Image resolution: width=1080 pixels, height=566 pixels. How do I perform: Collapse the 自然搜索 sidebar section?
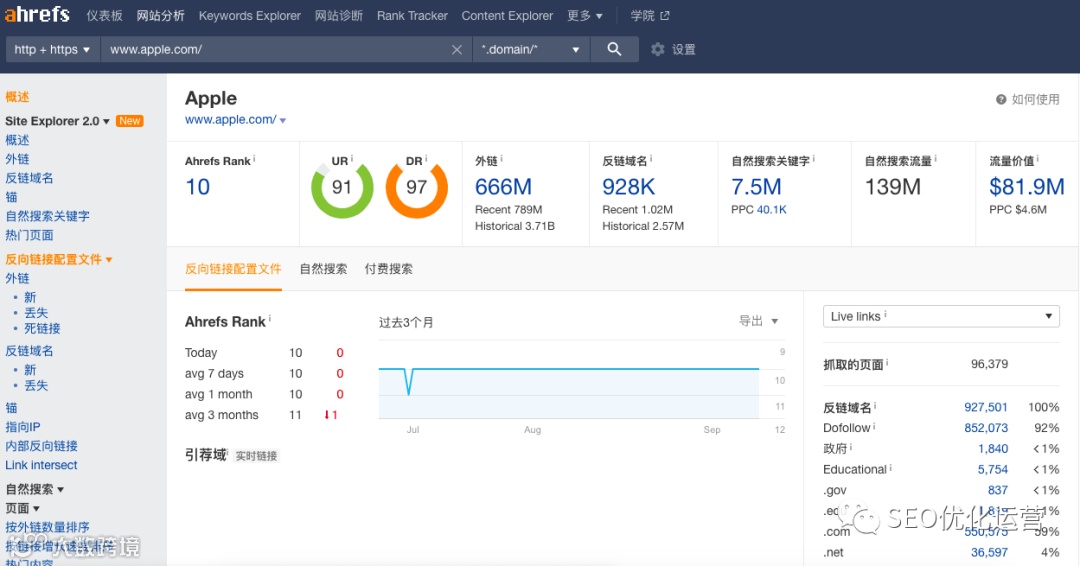point(34,490)
